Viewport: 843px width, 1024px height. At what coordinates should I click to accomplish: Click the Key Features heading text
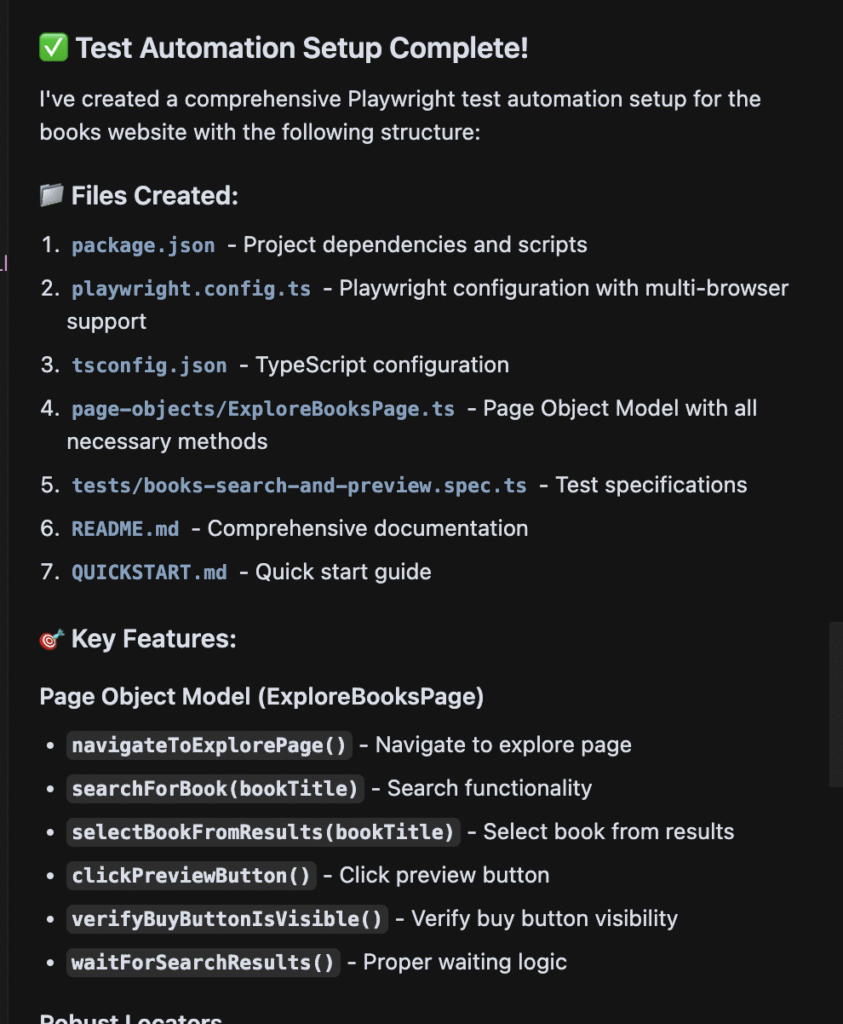pyautogui.click(x=153, y=639)
